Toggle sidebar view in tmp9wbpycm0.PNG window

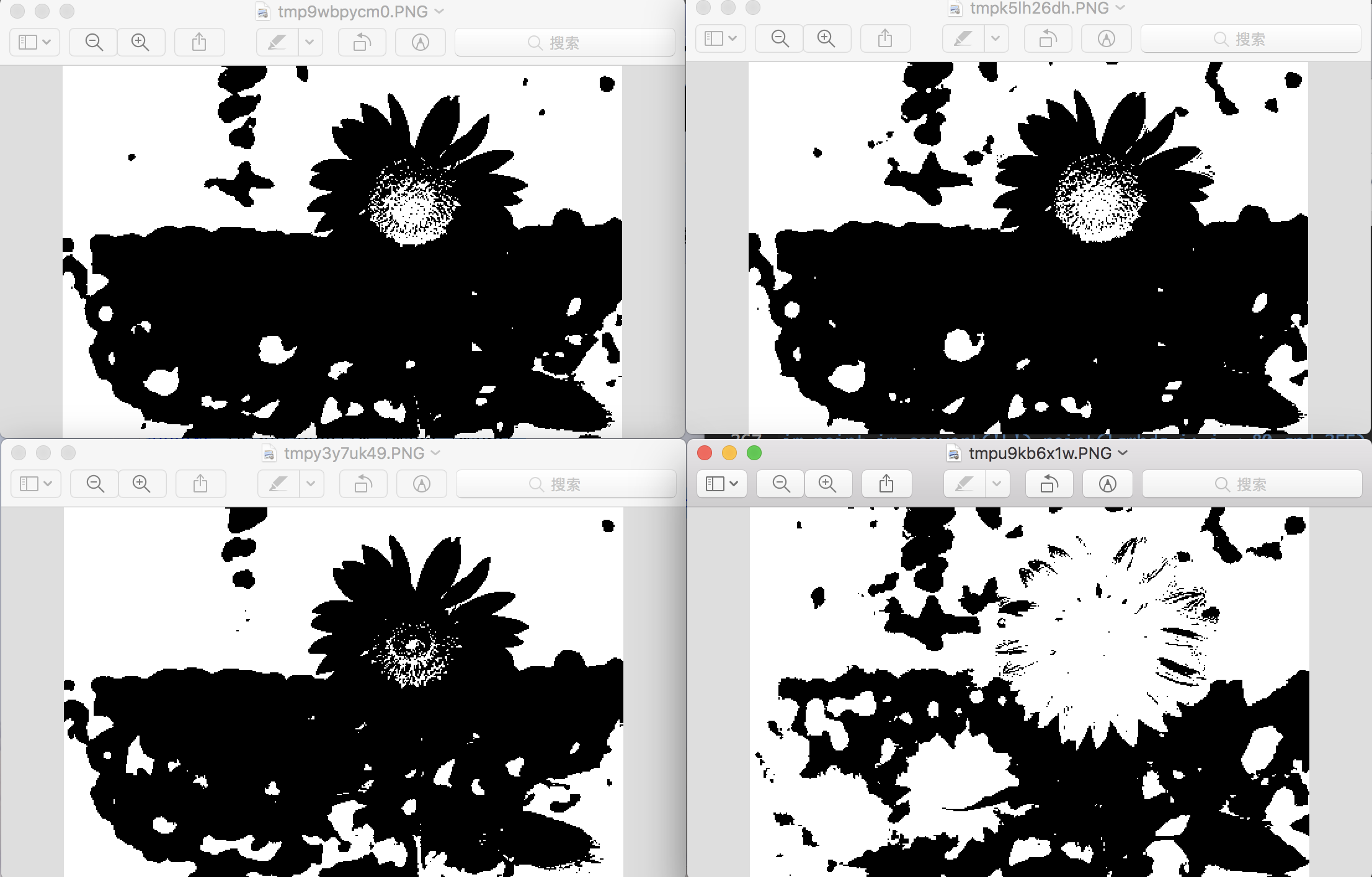(x=35, y=42)
